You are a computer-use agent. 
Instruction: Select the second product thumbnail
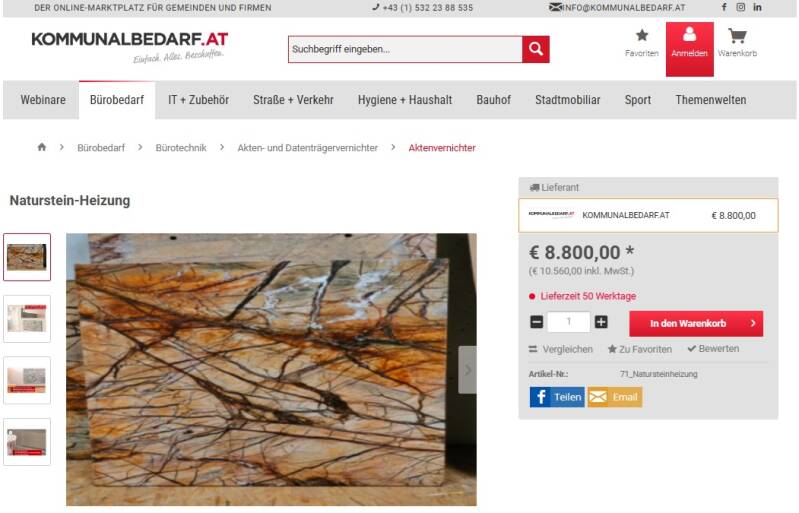[x=27, y=319]
